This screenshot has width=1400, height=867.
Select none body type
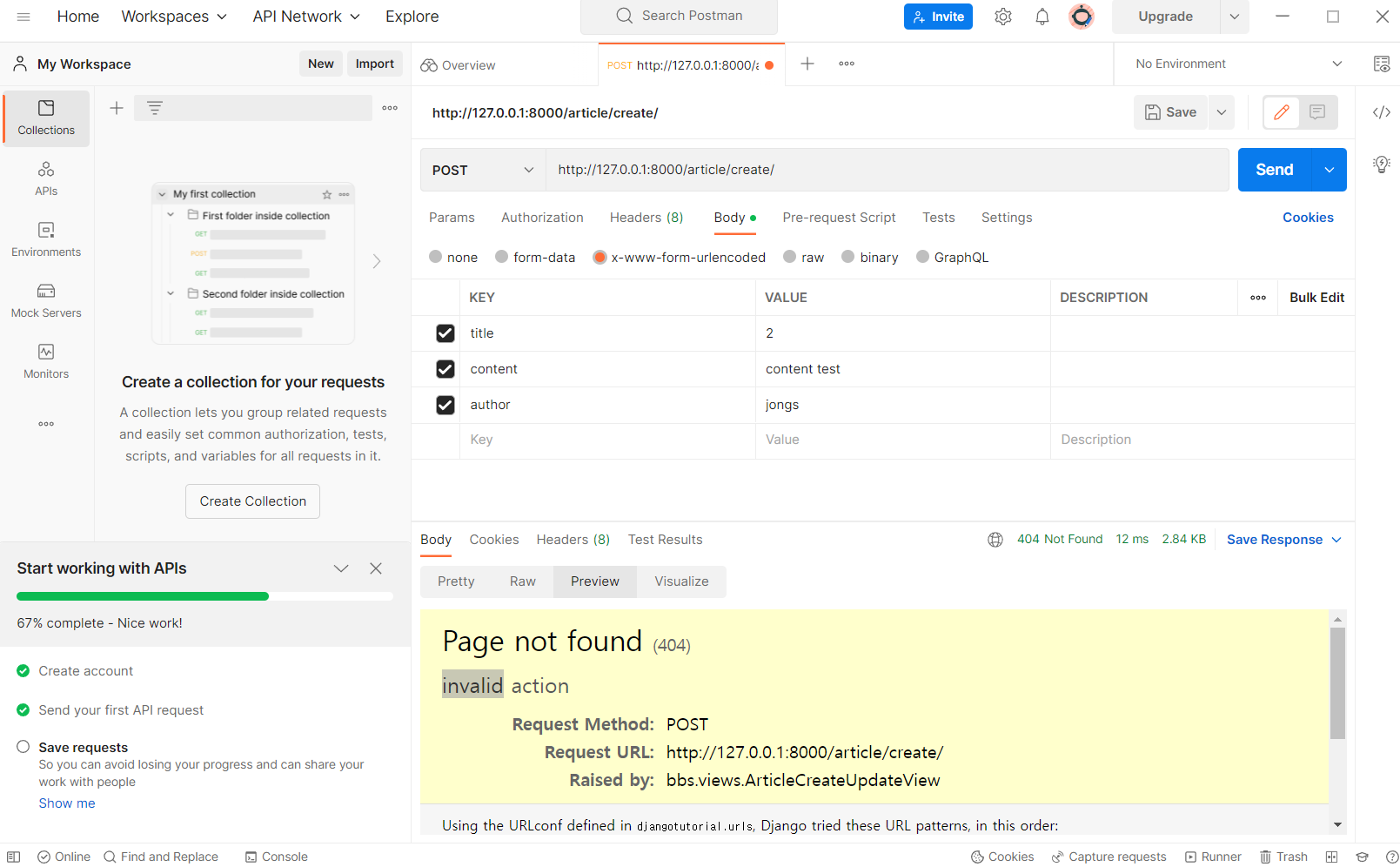[x=435, y=257]
